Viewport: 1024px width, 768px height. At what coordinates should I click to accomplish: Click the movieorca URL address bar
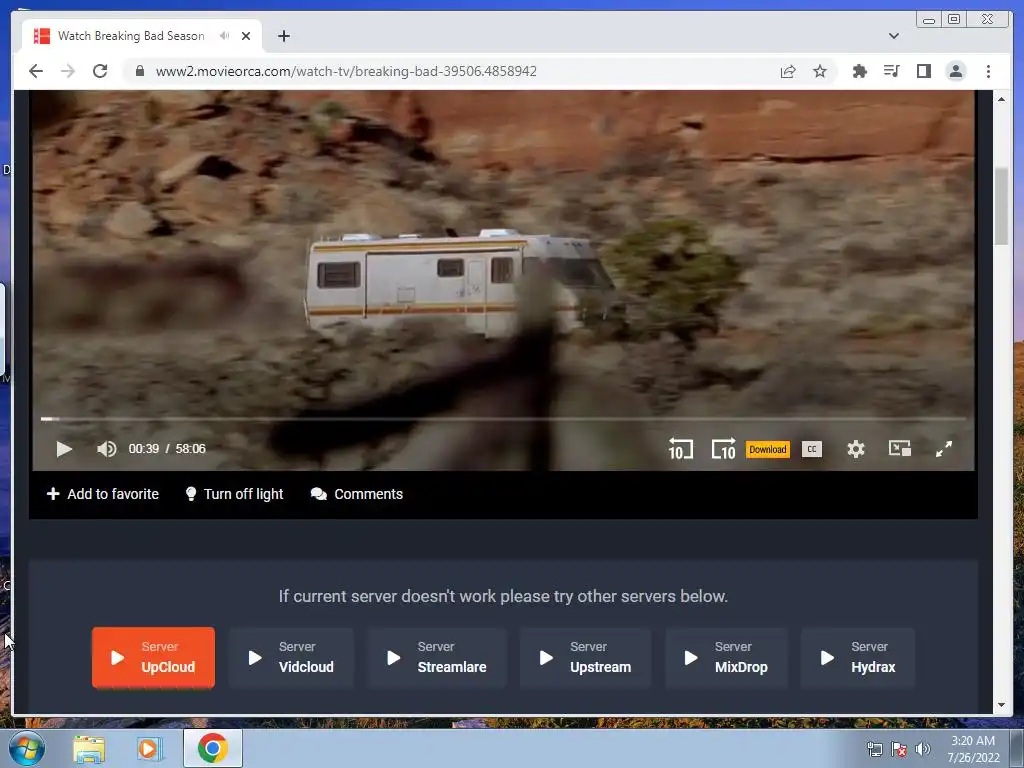point(346,71)
